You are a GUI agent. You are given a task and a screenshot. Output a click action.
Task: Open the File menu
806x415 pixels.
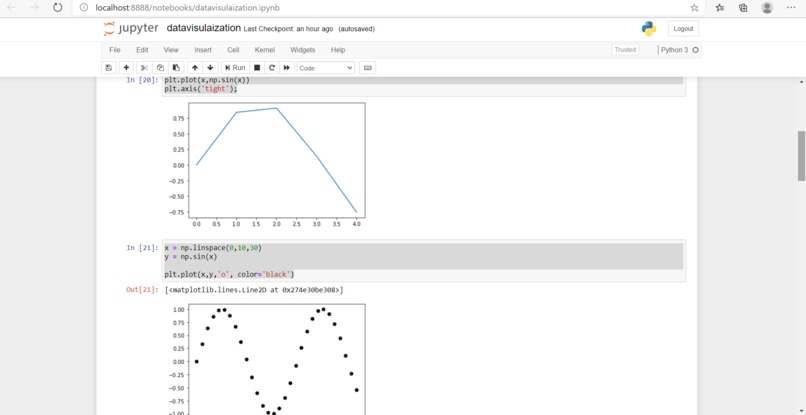point(115,50)
